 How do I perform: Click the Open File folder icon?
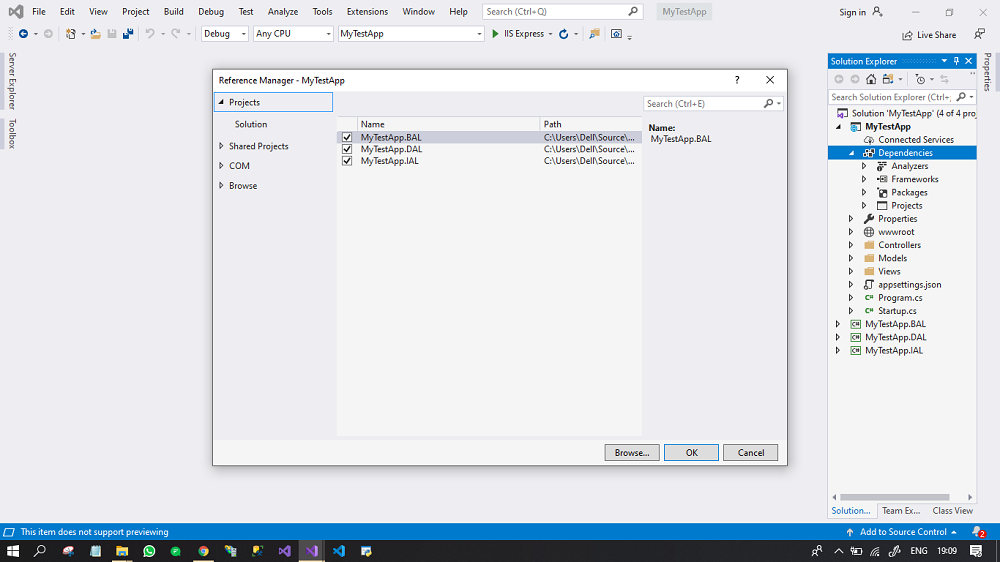[x=95, y=34]
